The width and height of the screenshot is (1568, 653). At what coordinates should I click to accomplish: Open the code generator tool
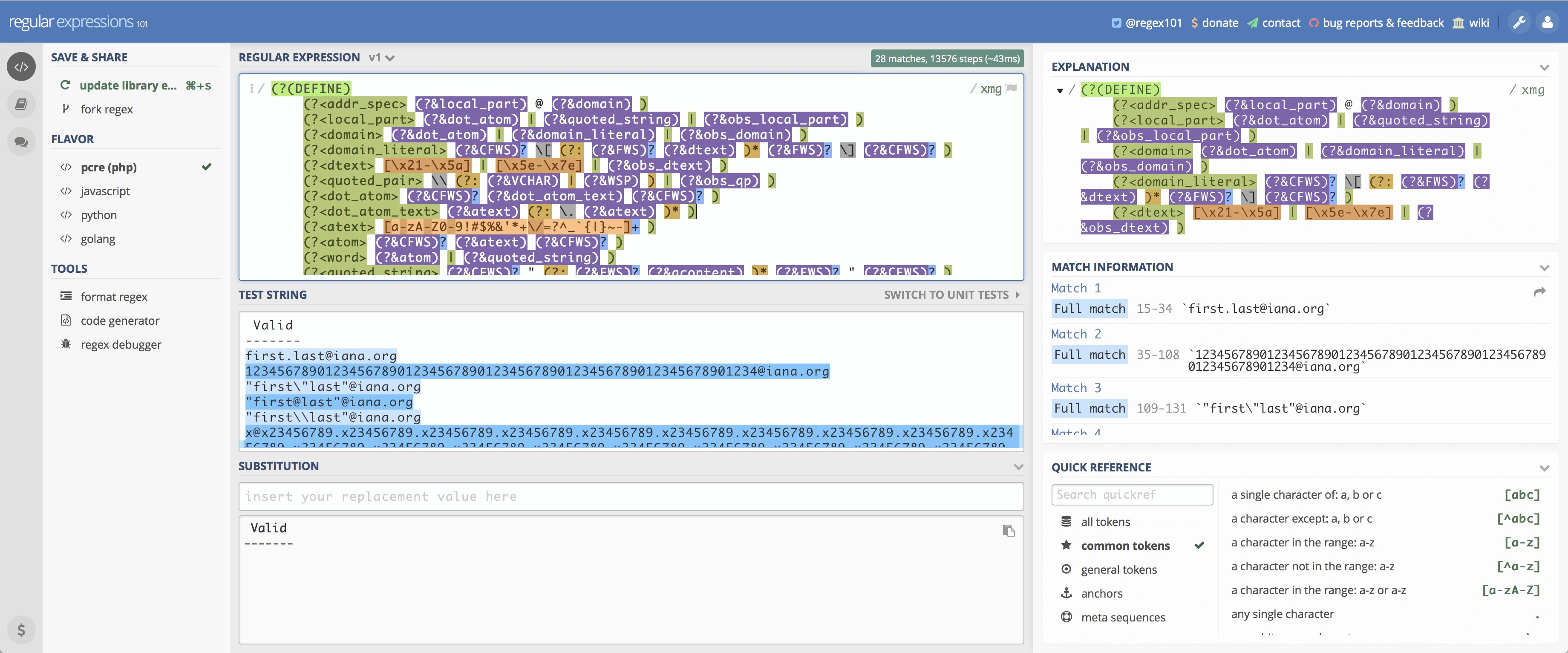coord(119,321)
